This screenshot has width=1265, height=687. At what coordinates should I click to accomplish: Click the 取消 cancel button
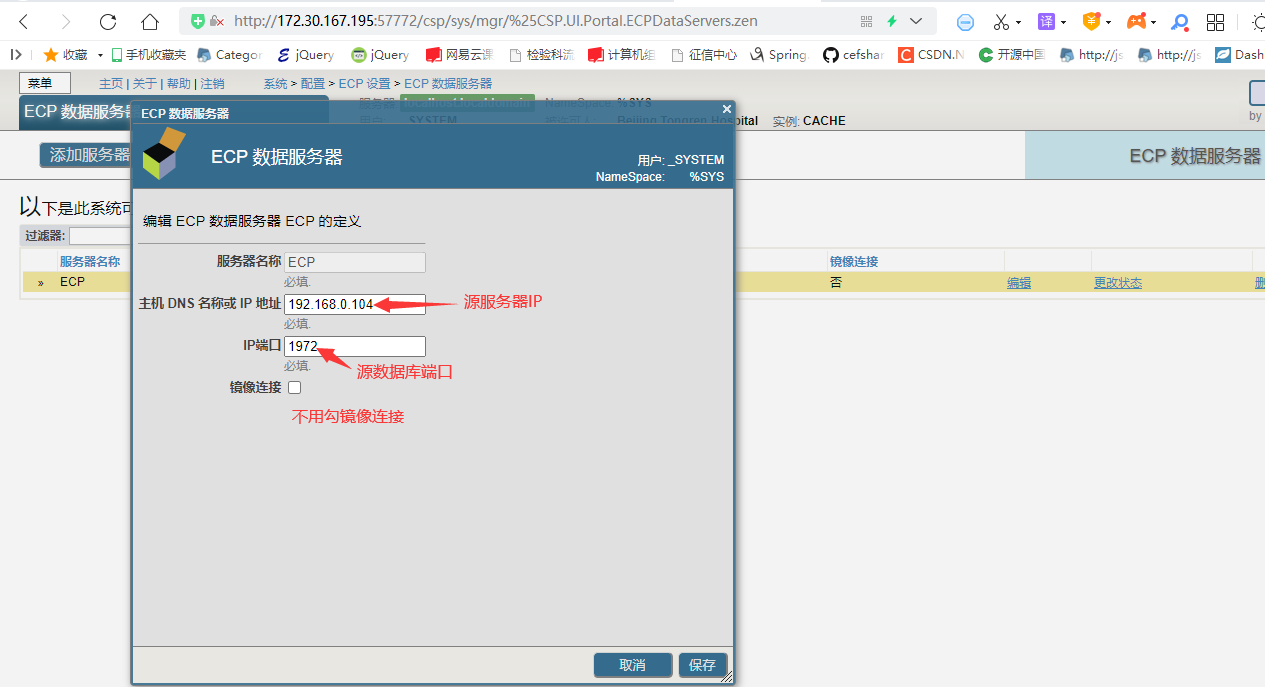click(633, 665)
